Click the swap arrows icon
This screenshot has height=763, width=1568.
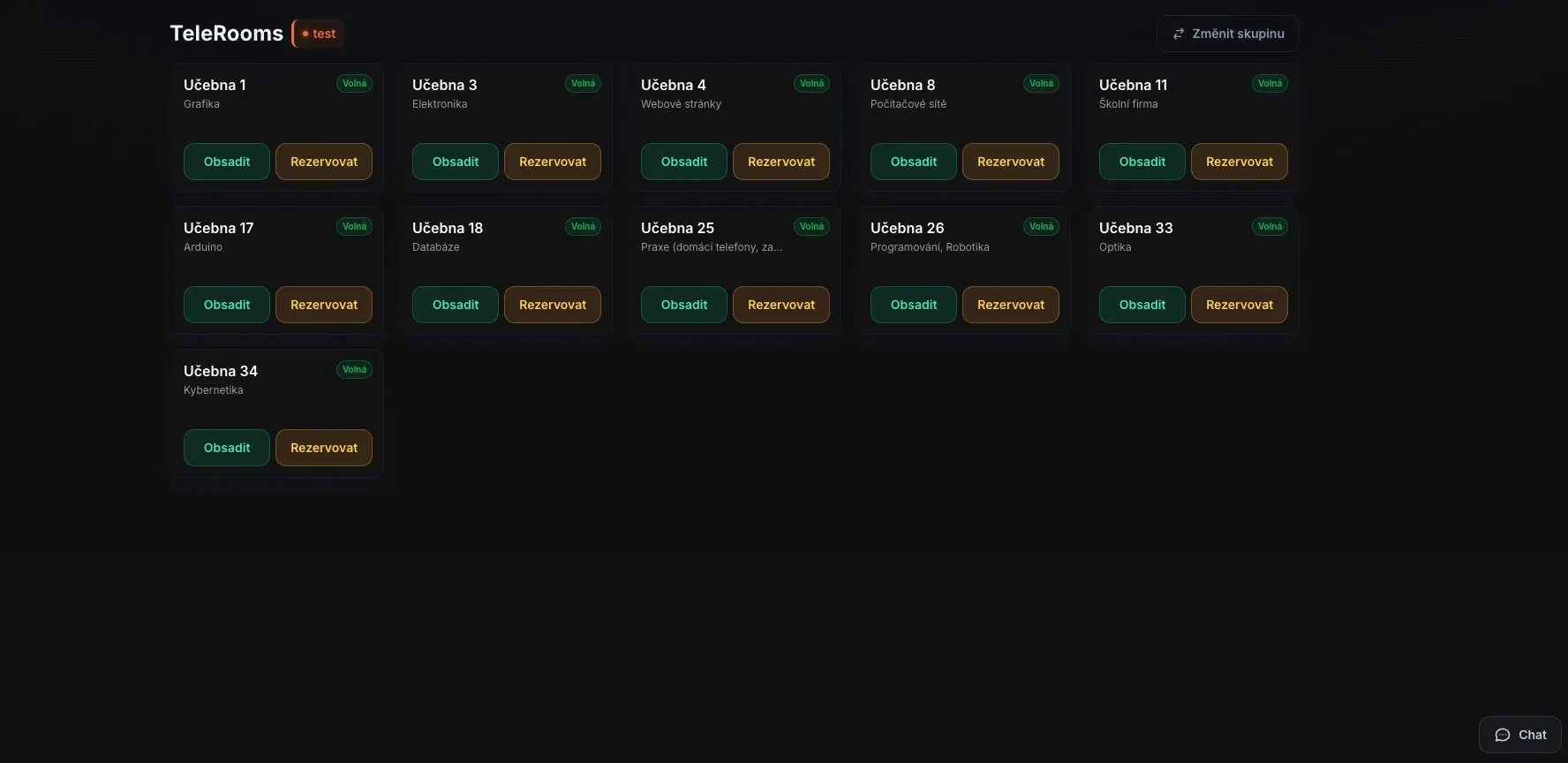point(1178,34)
